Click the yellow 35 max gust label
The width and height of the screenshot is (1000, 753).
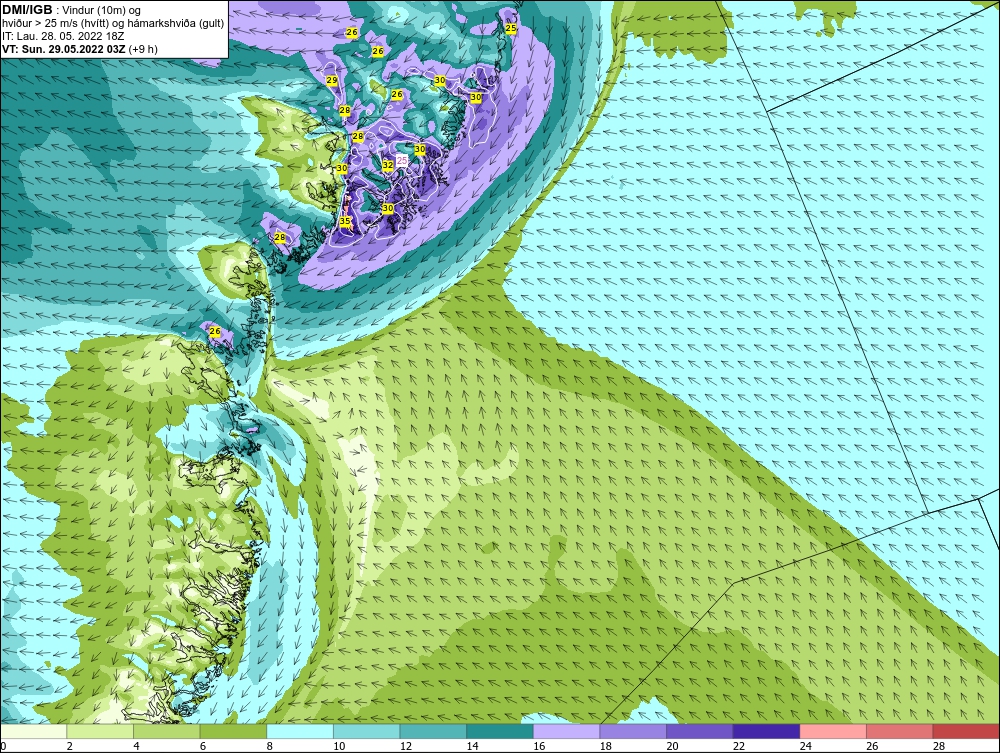click(345, 221)
